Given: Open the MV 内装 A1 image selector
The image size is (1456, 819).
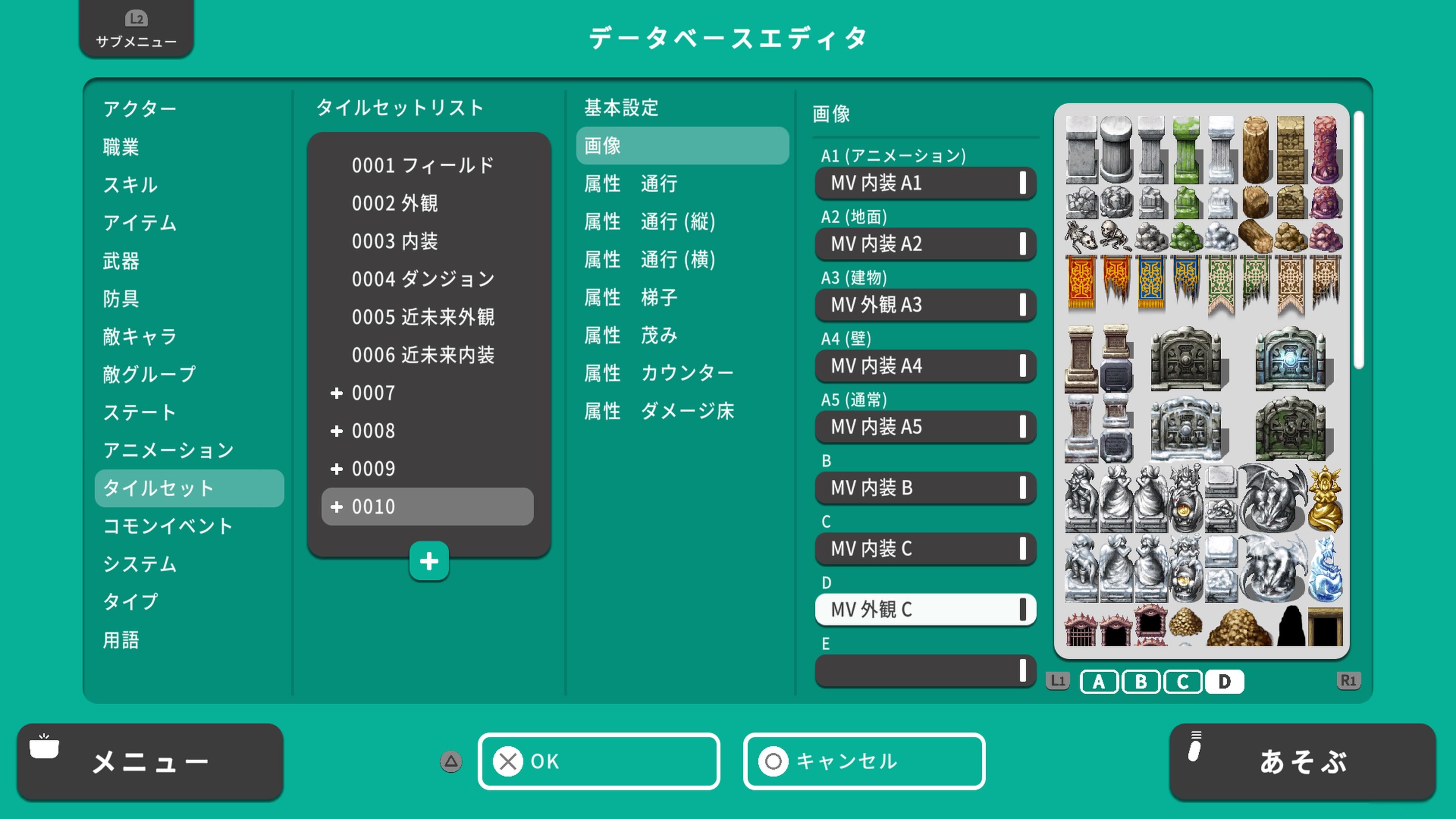Looking at the screenshot, I should pyautogui.click(x=925, y=183).
